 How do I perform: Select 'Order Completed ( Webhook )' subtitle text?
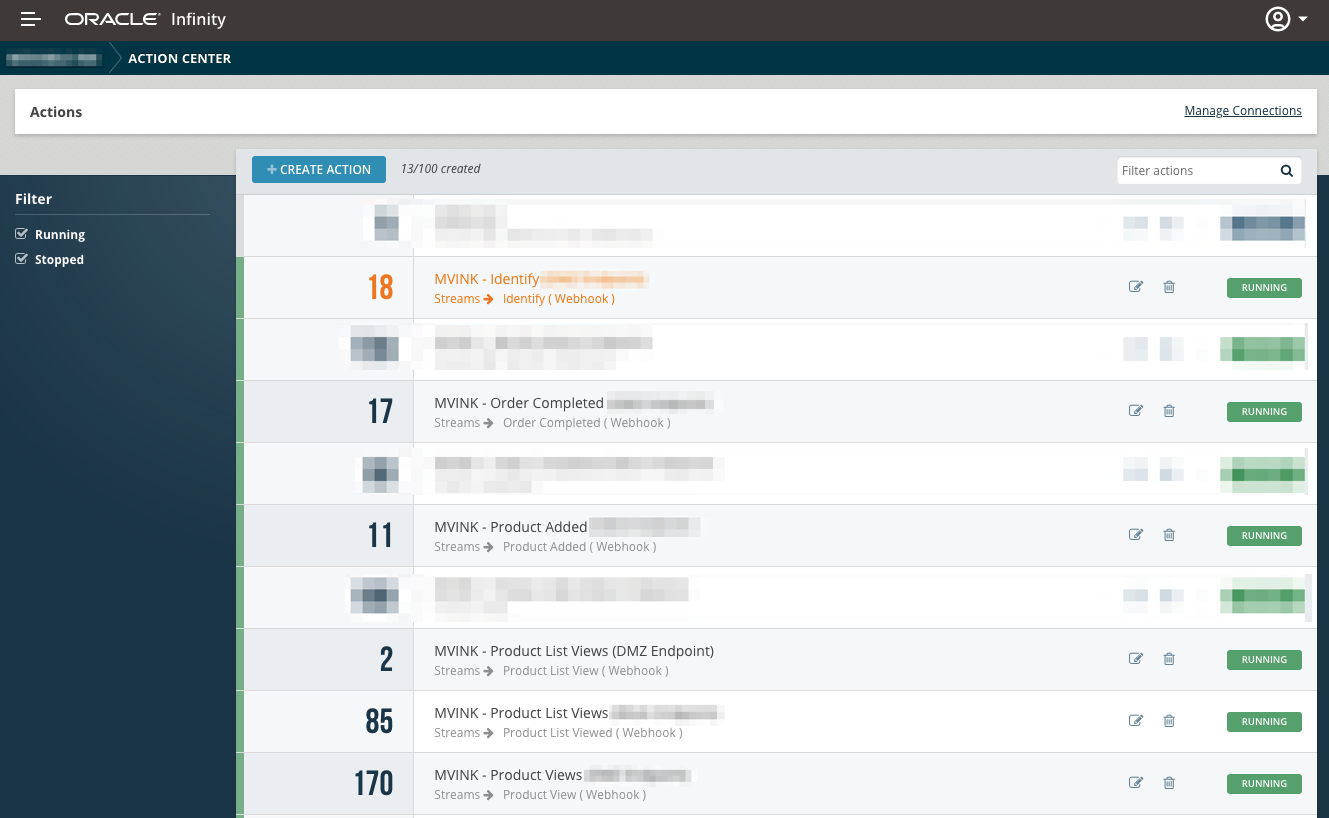[587, 423]
